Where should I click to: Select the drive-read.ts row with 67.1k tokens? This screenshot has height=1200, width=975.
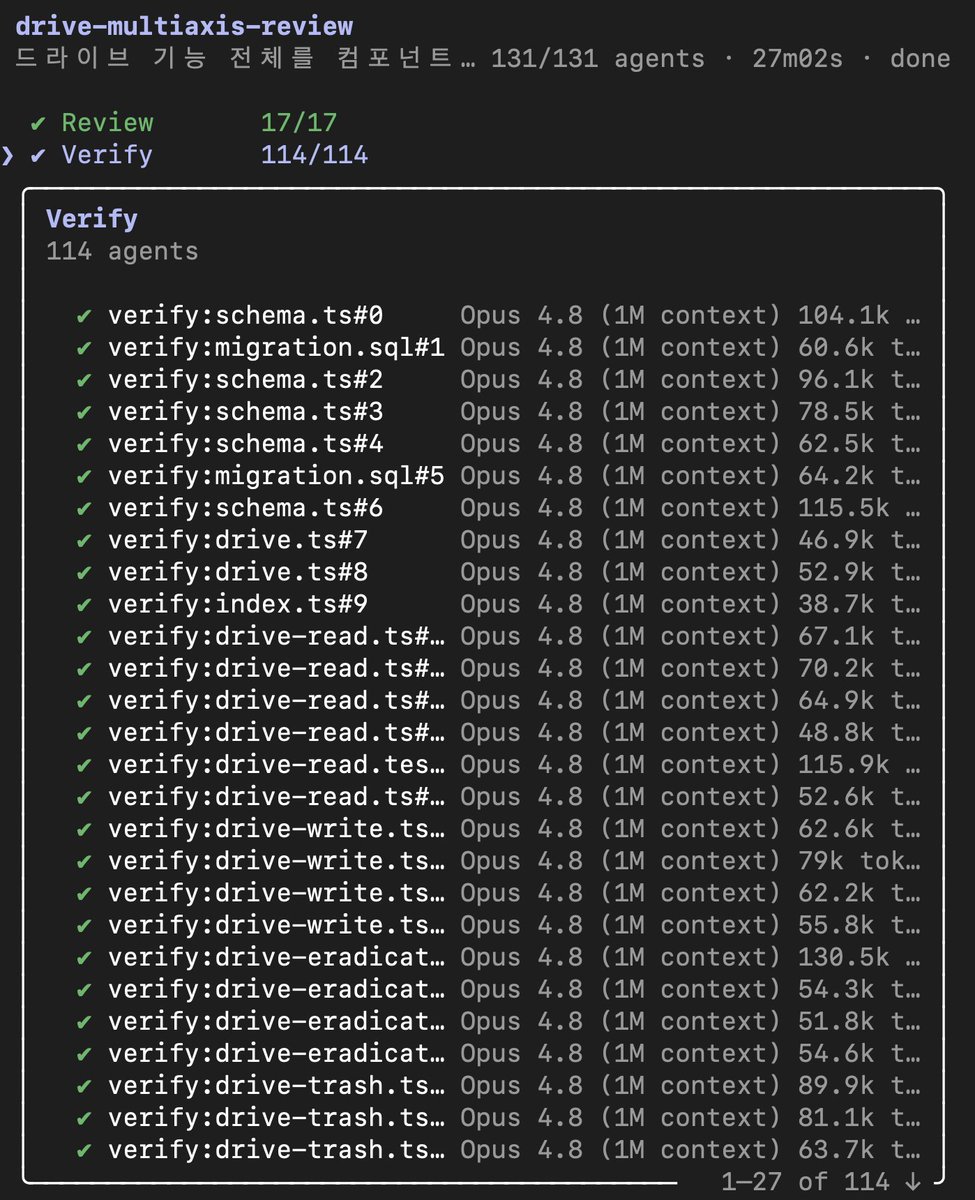tap(499, 636)
